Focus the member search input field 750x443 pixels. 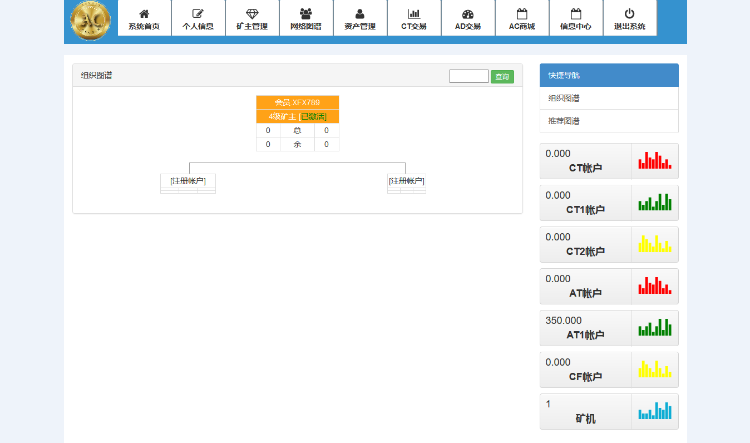coord(469,76)
